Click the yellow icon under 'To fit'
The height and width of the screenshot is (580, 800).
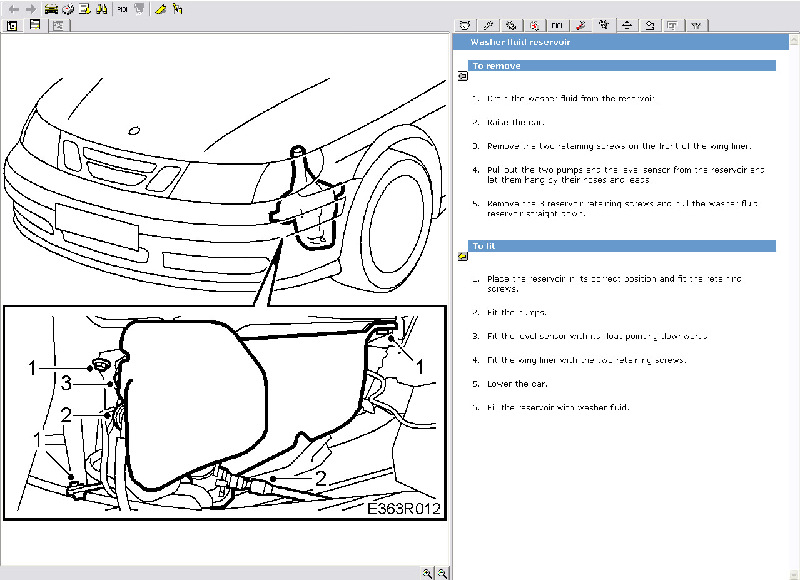click(462, 257)
